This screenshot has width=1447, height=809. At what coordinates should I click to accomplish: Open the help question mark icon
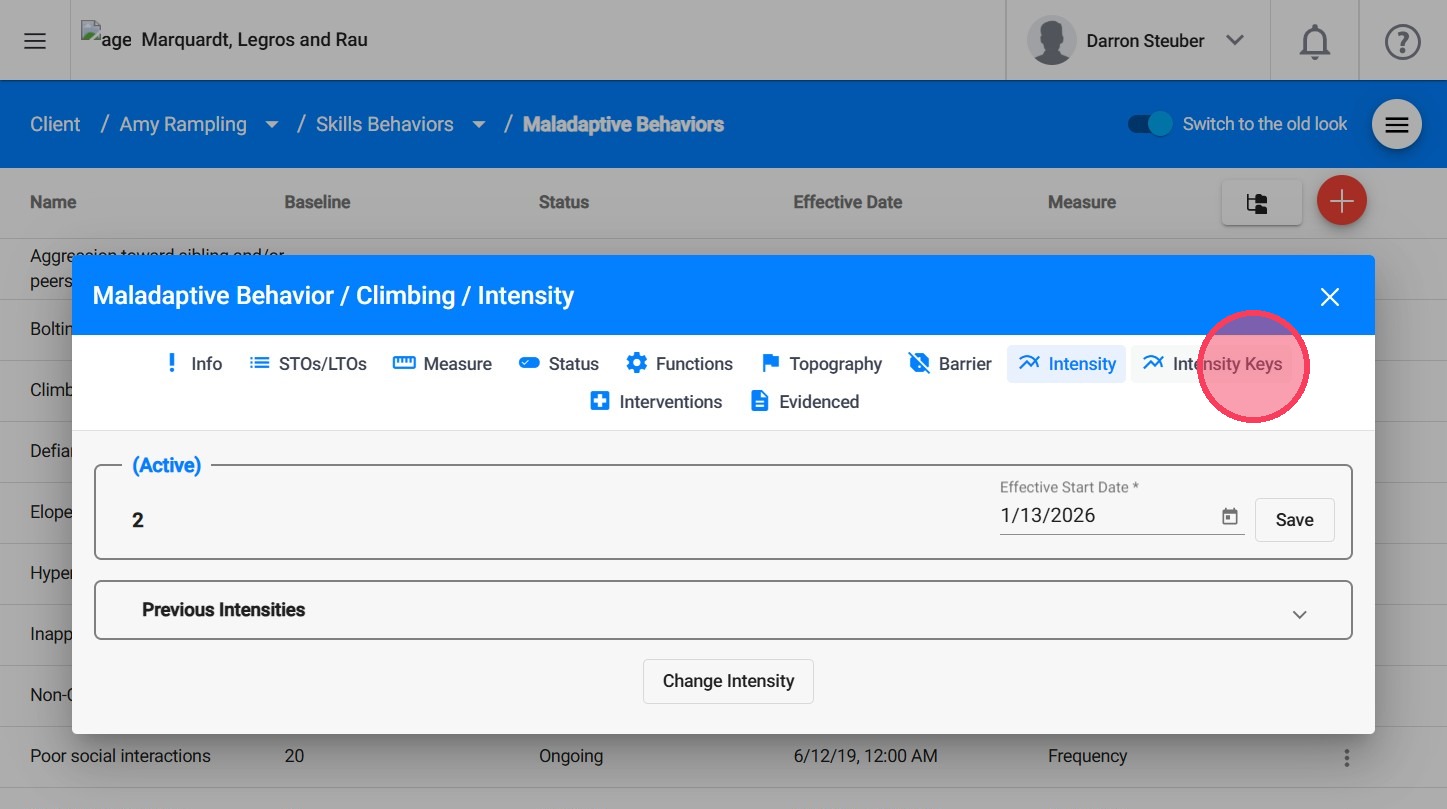coord(1402,41)
